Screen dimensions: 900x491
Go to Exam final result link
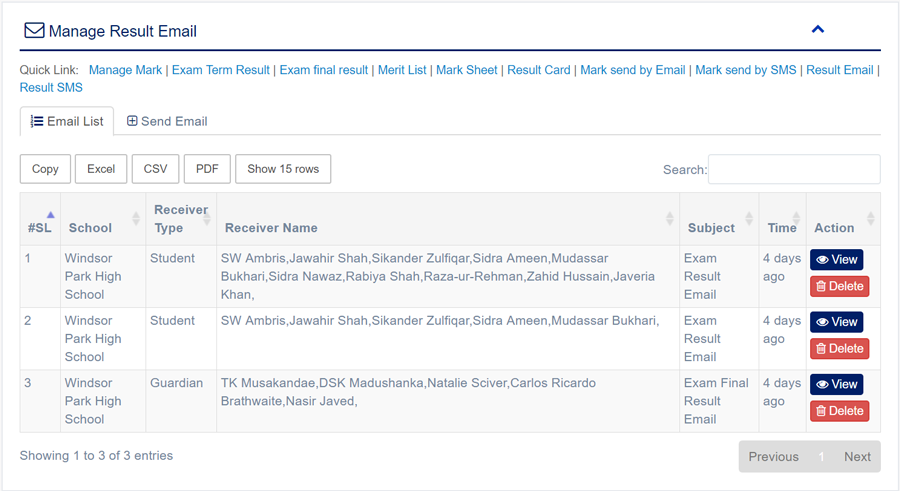[324, 70]
